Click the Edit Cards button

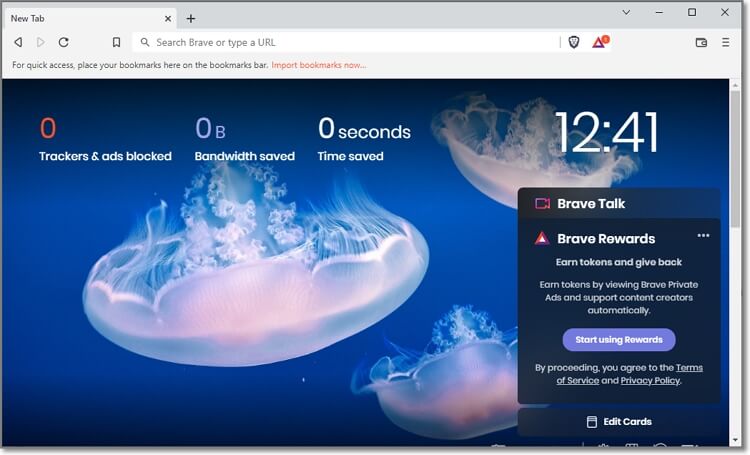pyautogui.click(x=618, y=422)
